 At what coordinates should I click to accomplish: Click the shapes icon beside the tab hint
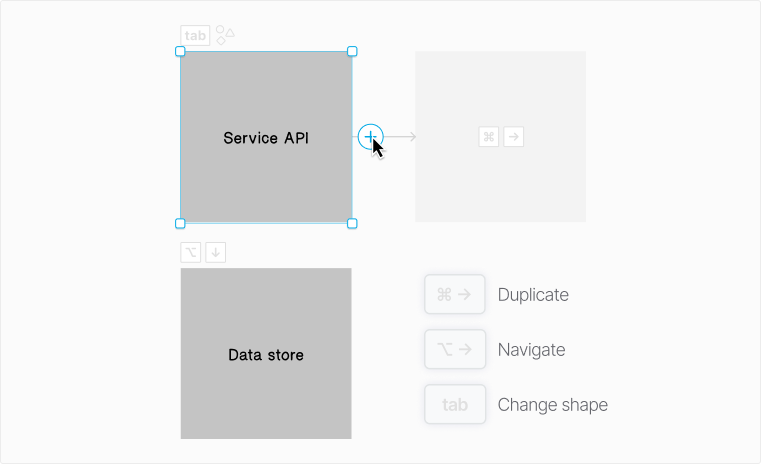[225, 35]
